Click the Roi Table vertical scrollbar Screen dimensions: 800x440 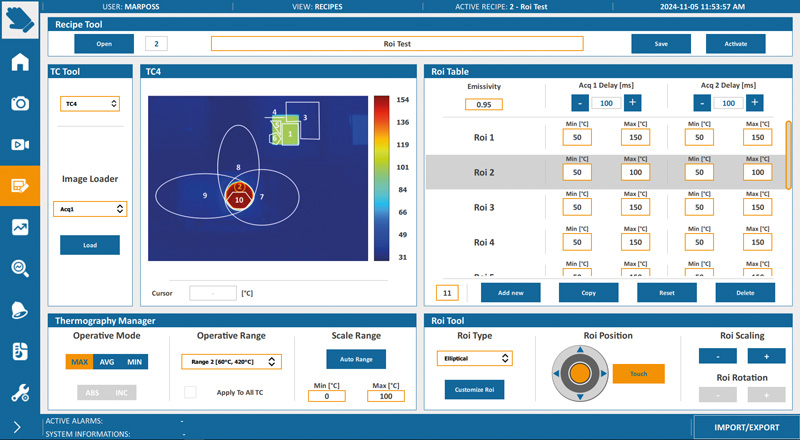pos(789,155)
